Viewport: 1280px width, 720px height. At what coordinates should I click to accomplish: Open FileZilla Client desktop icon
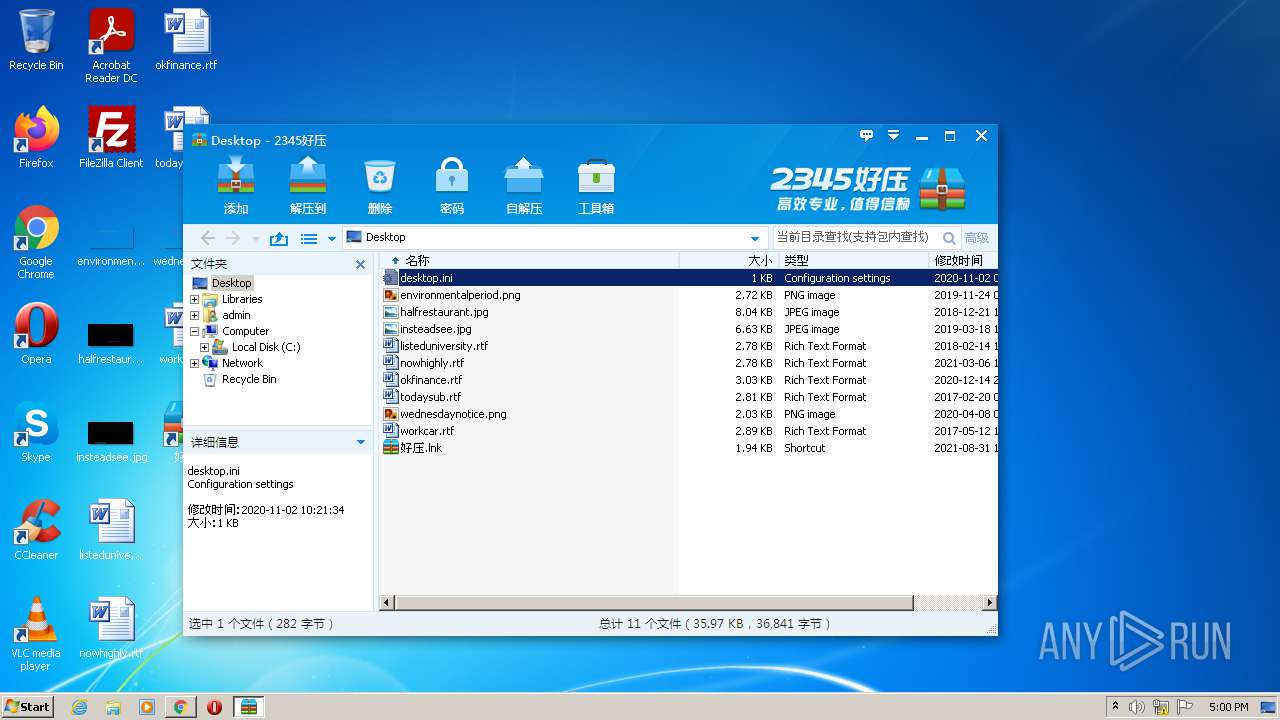coord(111,138)
